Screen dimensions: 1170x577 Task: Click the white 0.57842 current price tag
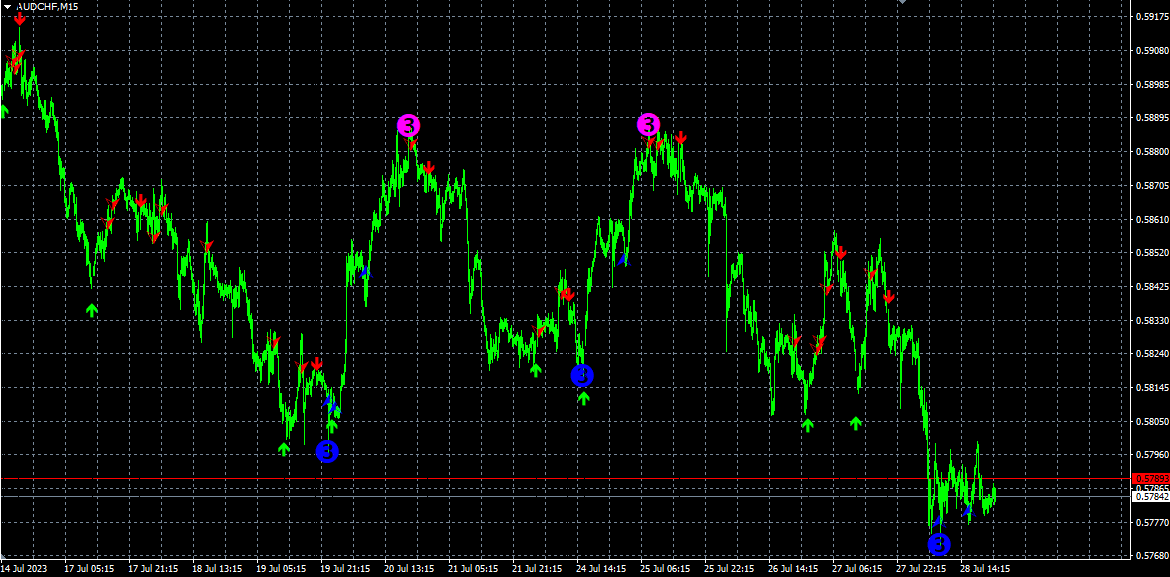1151,496
